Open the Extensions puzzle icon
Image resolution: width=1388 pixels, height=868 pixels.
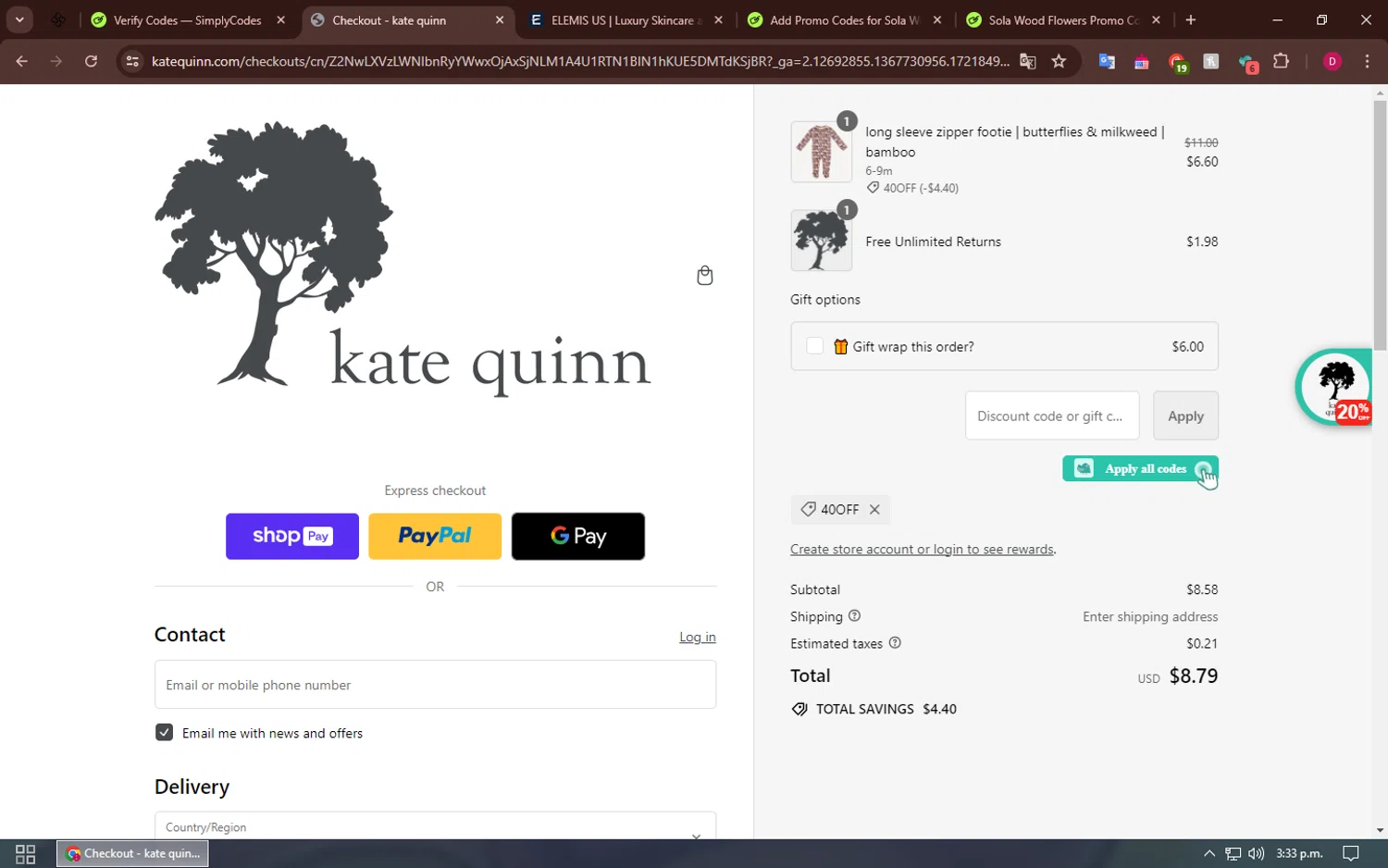1281,61
